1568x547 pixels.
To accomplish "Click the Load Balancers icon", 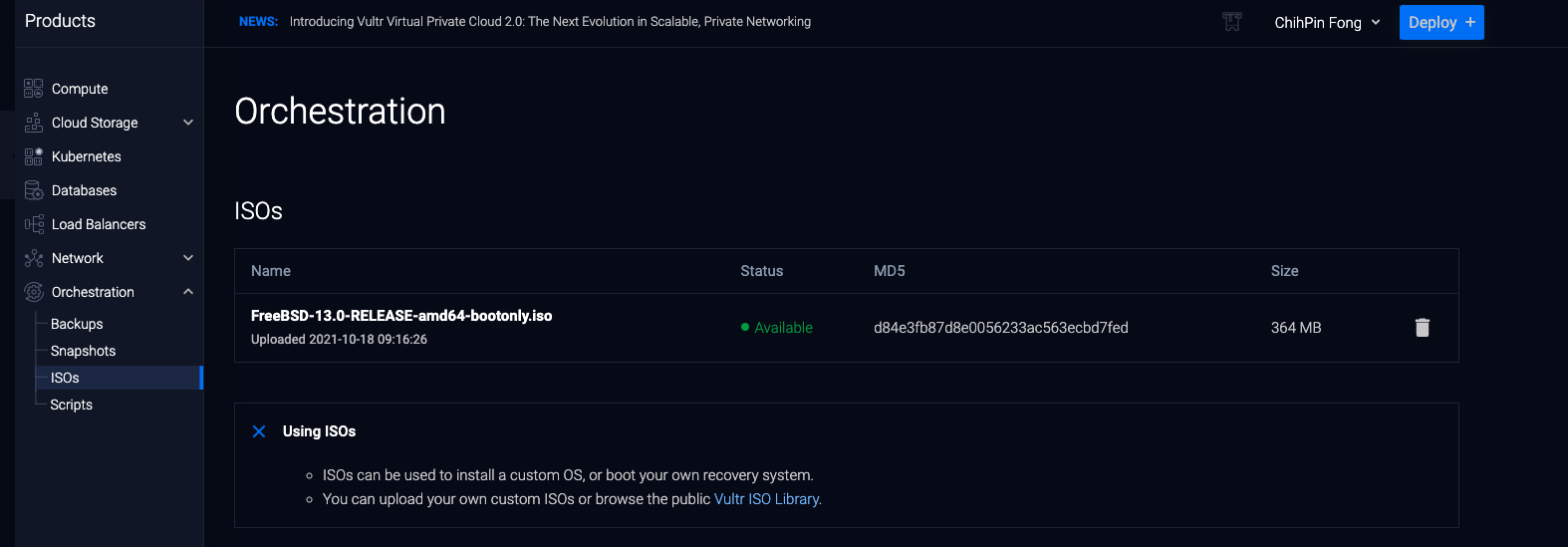I will [34, 224].
